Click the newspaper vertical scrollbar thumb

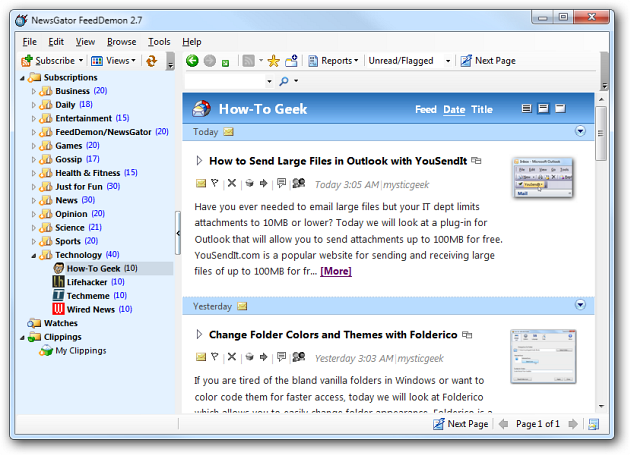point(601,133)
